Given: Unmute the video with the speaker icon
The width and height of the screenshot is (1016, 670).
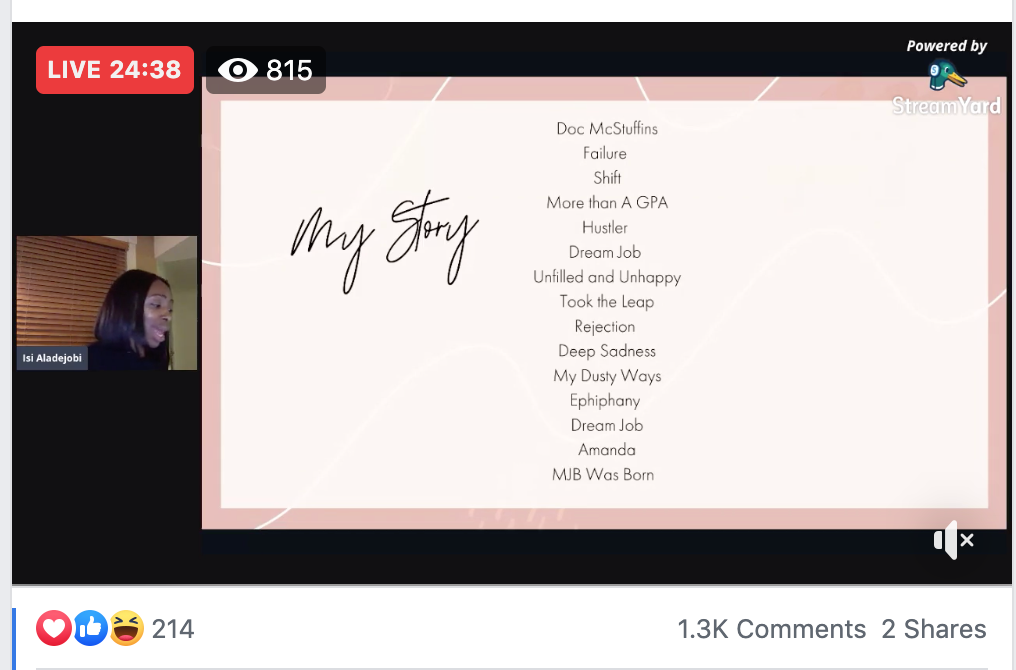Looking at the screenshot, I should 954,540.
